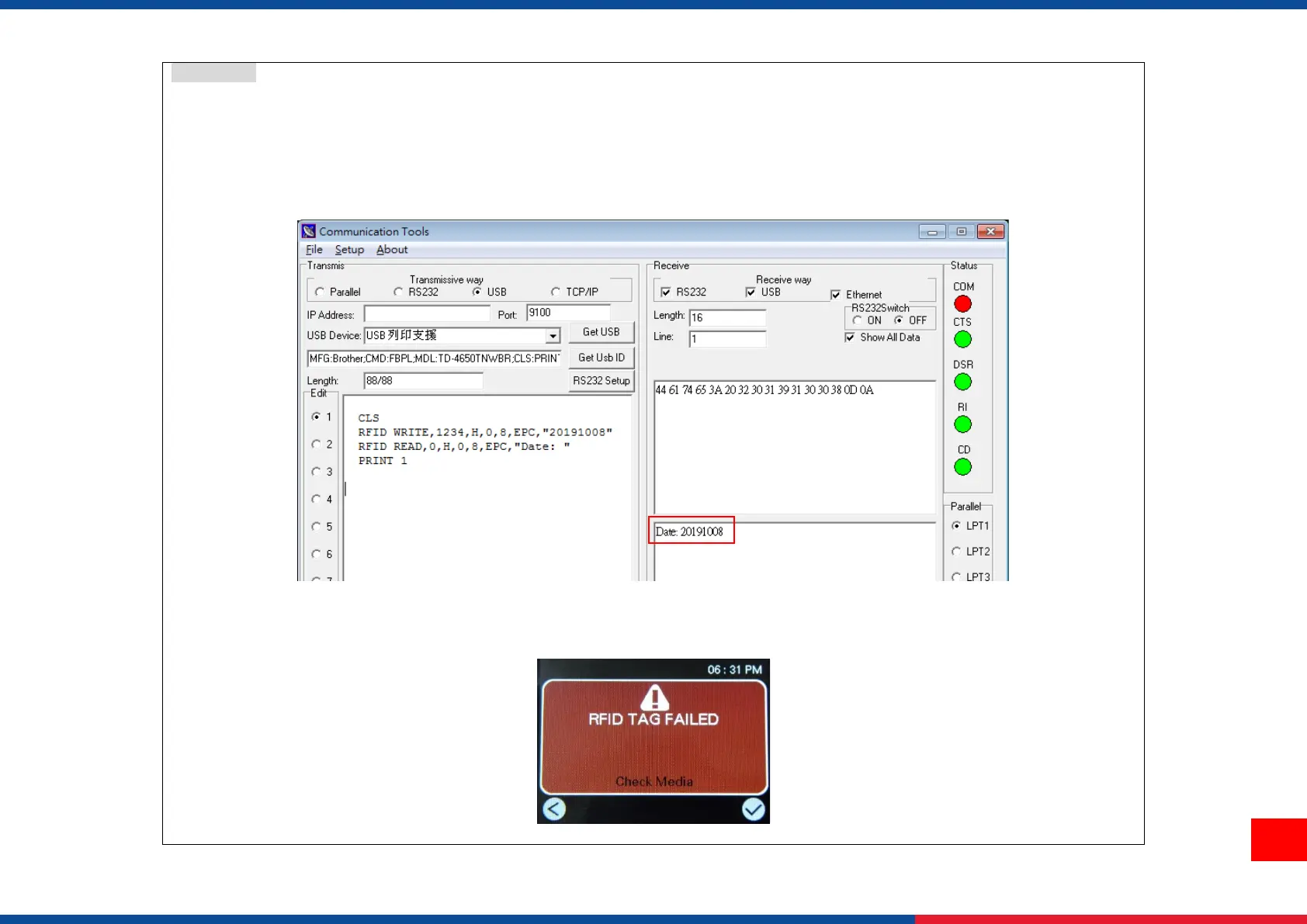Minimize the Communication Tools window
This screenshot has height=924, width=1307.
click(x=932, y=231)
